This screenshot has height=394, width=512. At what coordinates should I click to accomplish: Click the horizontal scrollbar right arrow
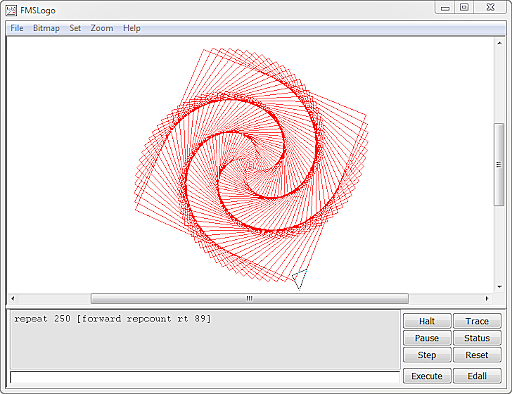tap(487, 298)
